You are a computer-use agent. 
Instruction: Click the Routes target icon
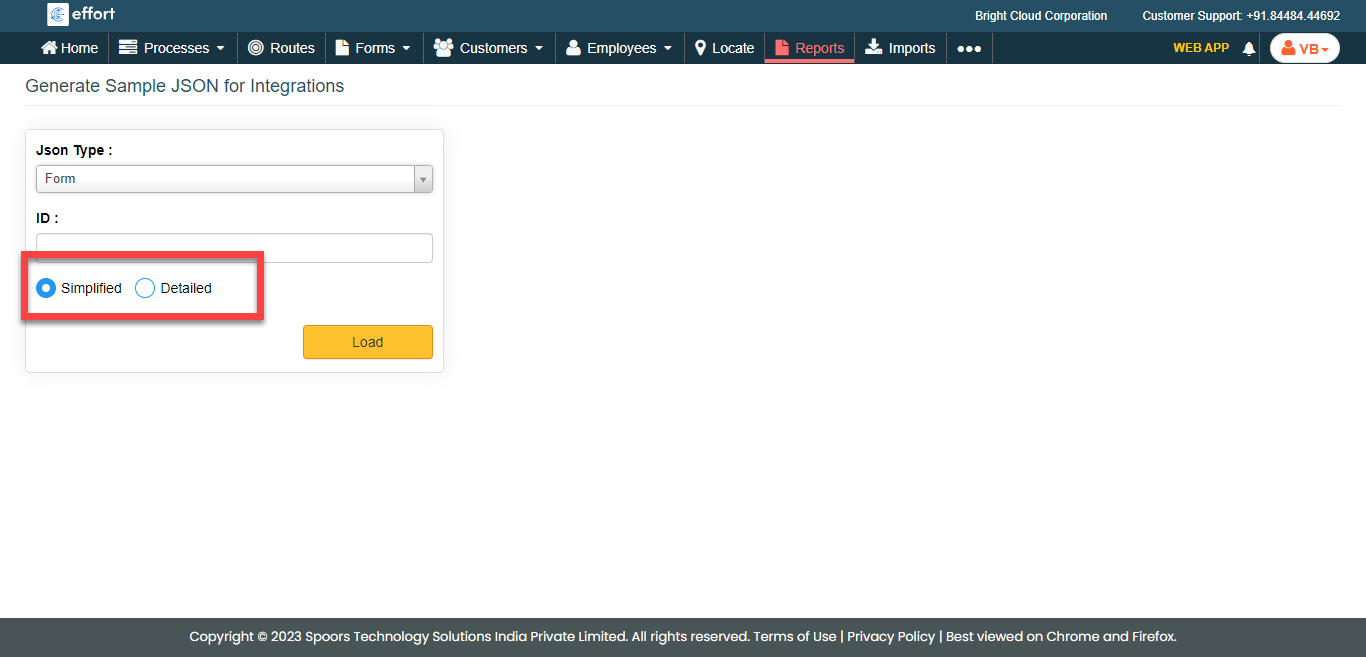pyautogui.click(x=256, y=48)
